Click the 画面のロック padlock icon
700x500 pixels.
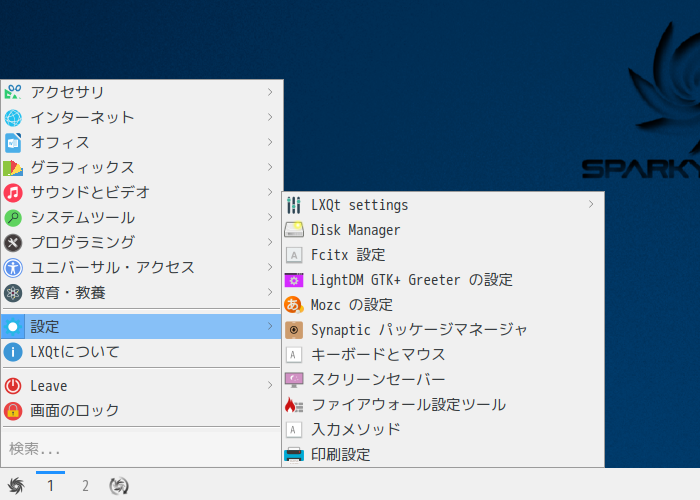click(x=13, y=410)
